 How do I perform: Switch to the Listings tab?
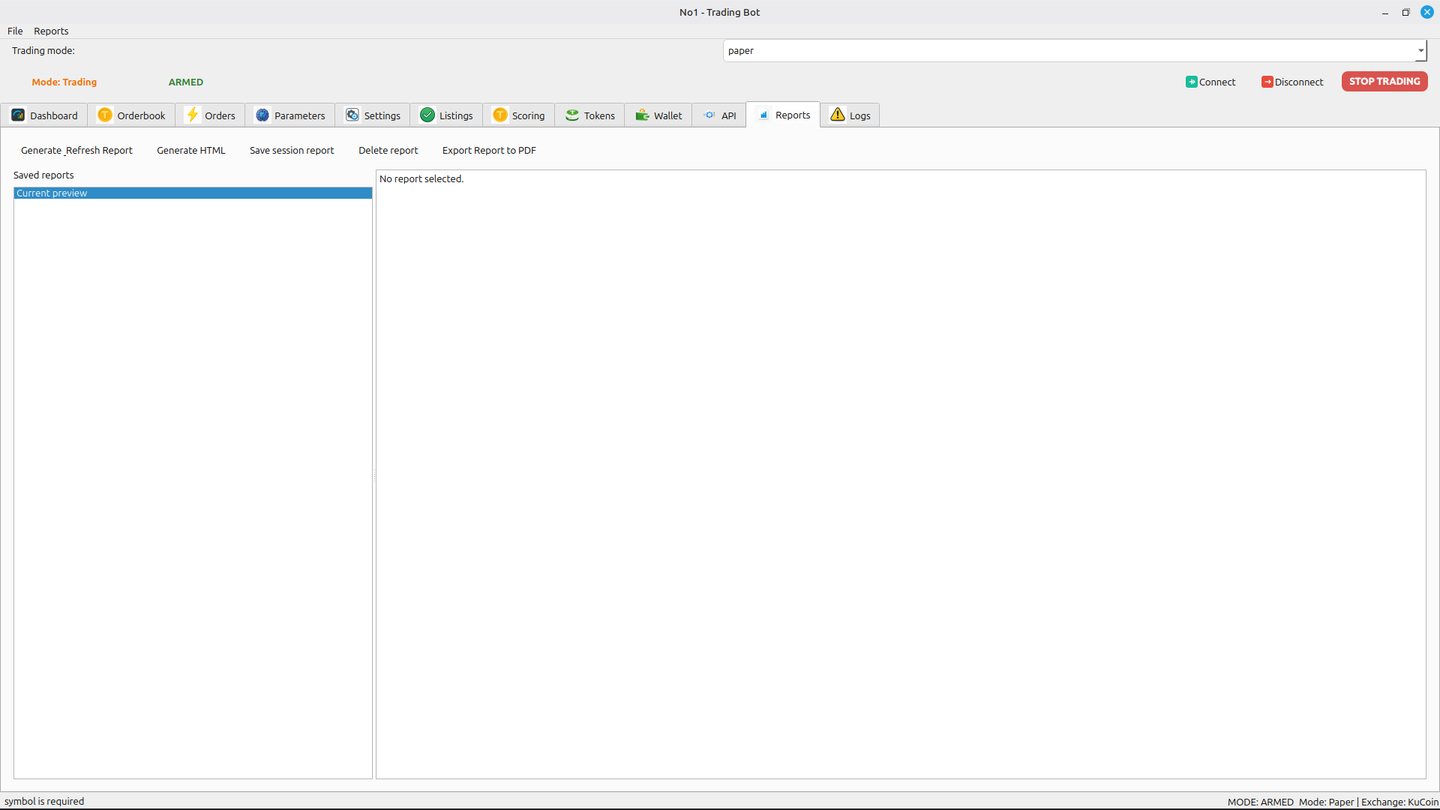click(446, 115)
